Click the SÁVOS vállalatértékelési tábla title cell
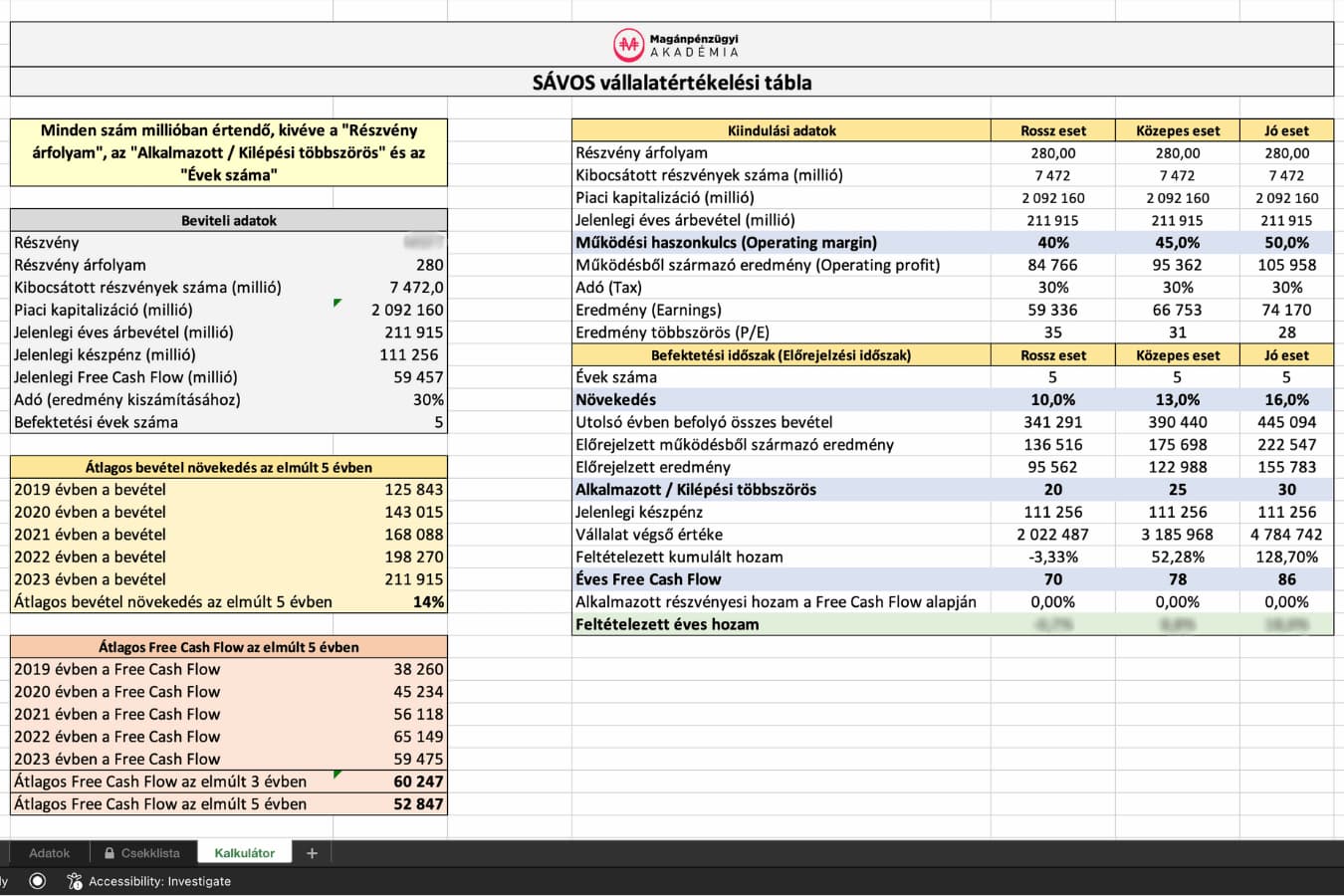This screenshot has height=896, width=1344. 672,83
